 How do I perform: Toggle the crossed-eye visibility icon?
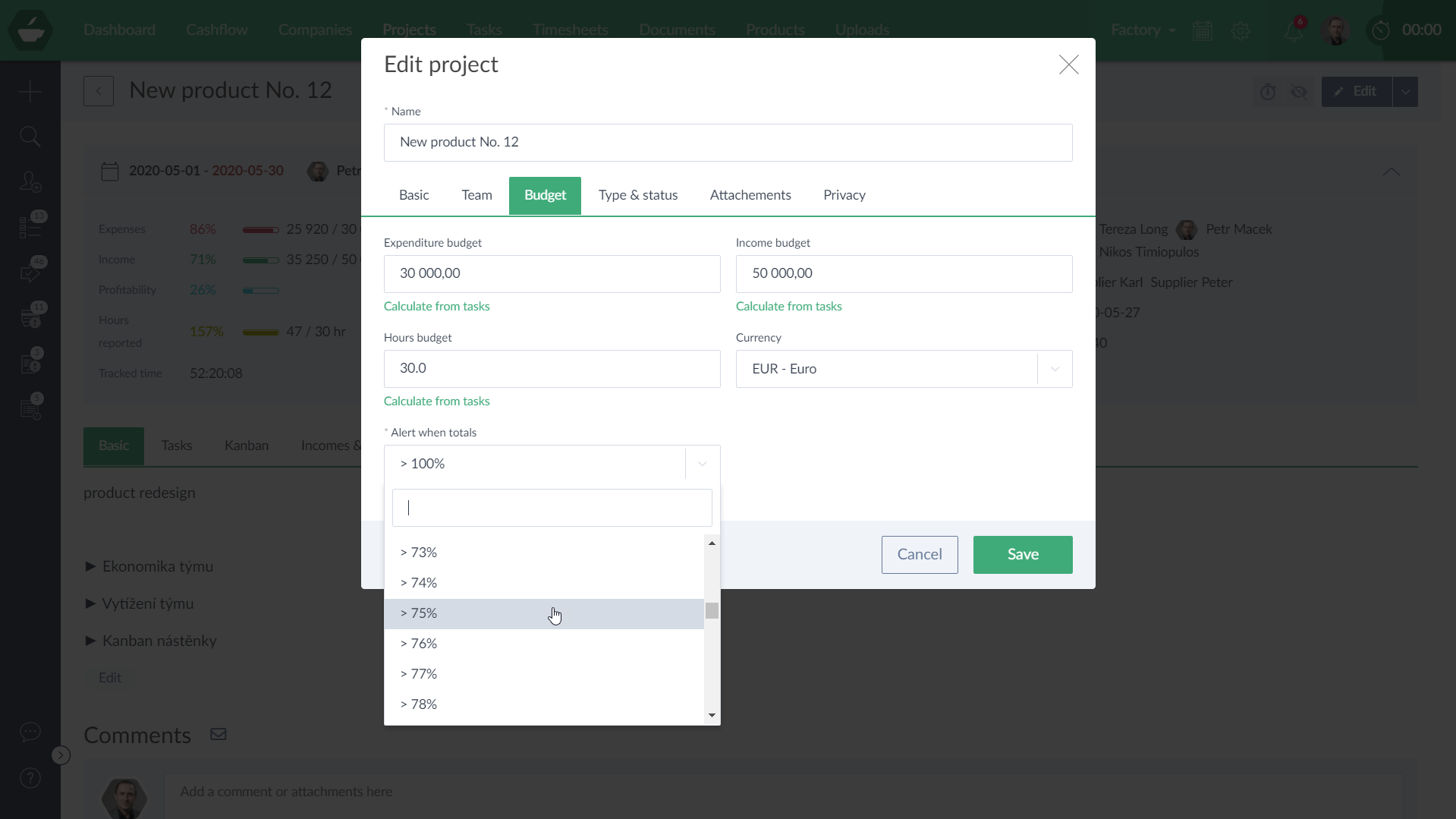[x=1299, y=92]
